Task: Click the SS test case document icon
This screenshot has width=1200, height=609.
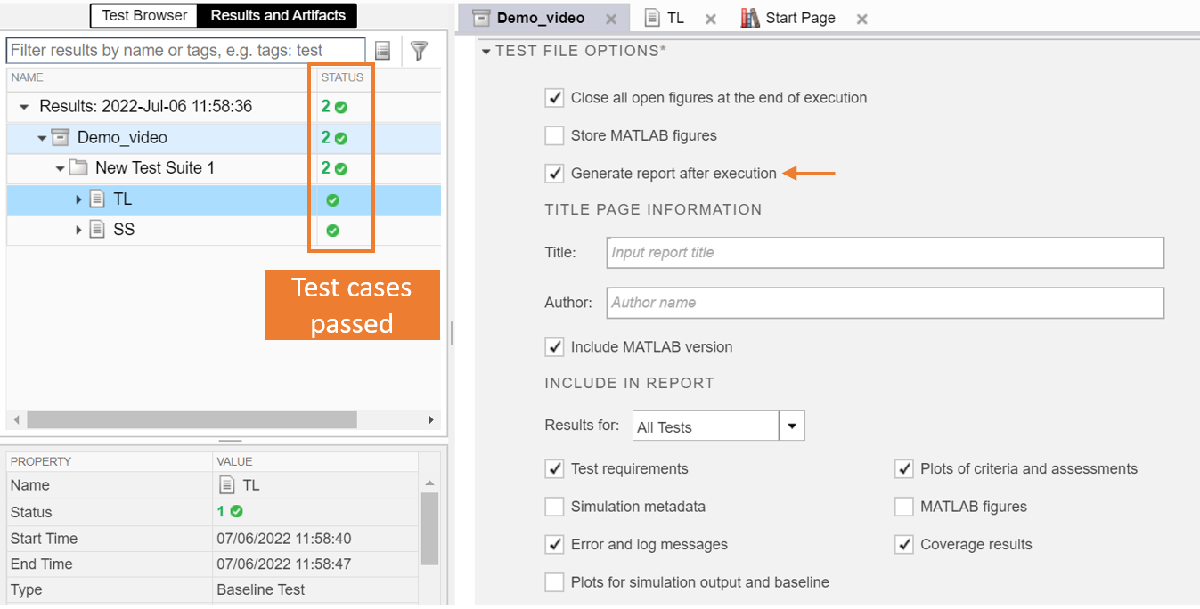Action: pyautogui.click(x=97, y=230)
